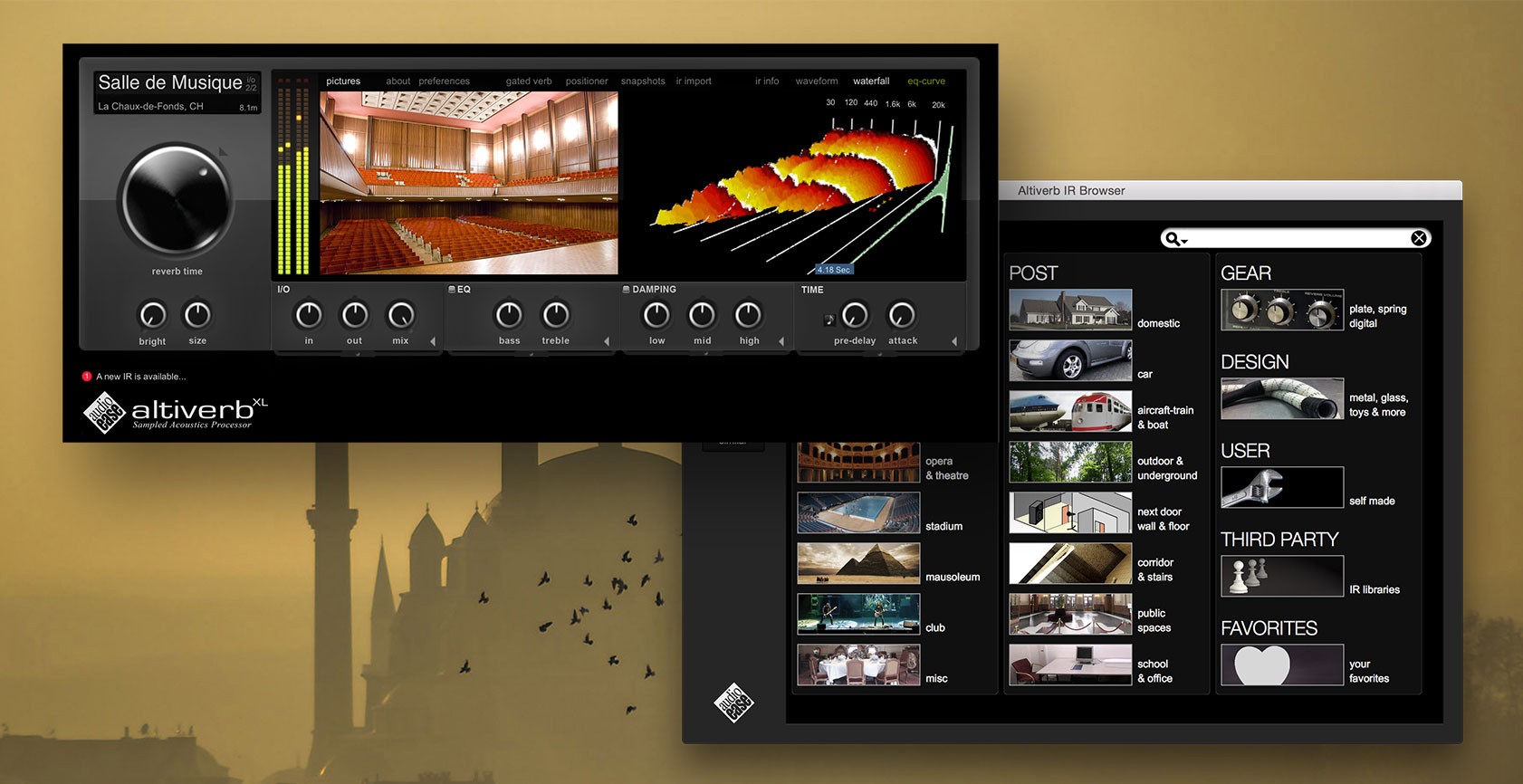Click the 4.18 Sec time label
The image size is (1523, 784).
[833, 270]
